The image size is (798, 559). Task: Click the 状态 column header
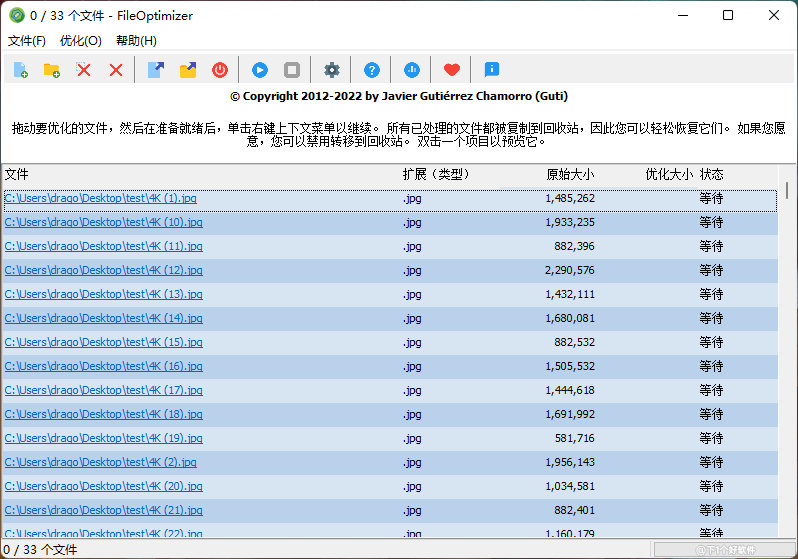(711, 175)
